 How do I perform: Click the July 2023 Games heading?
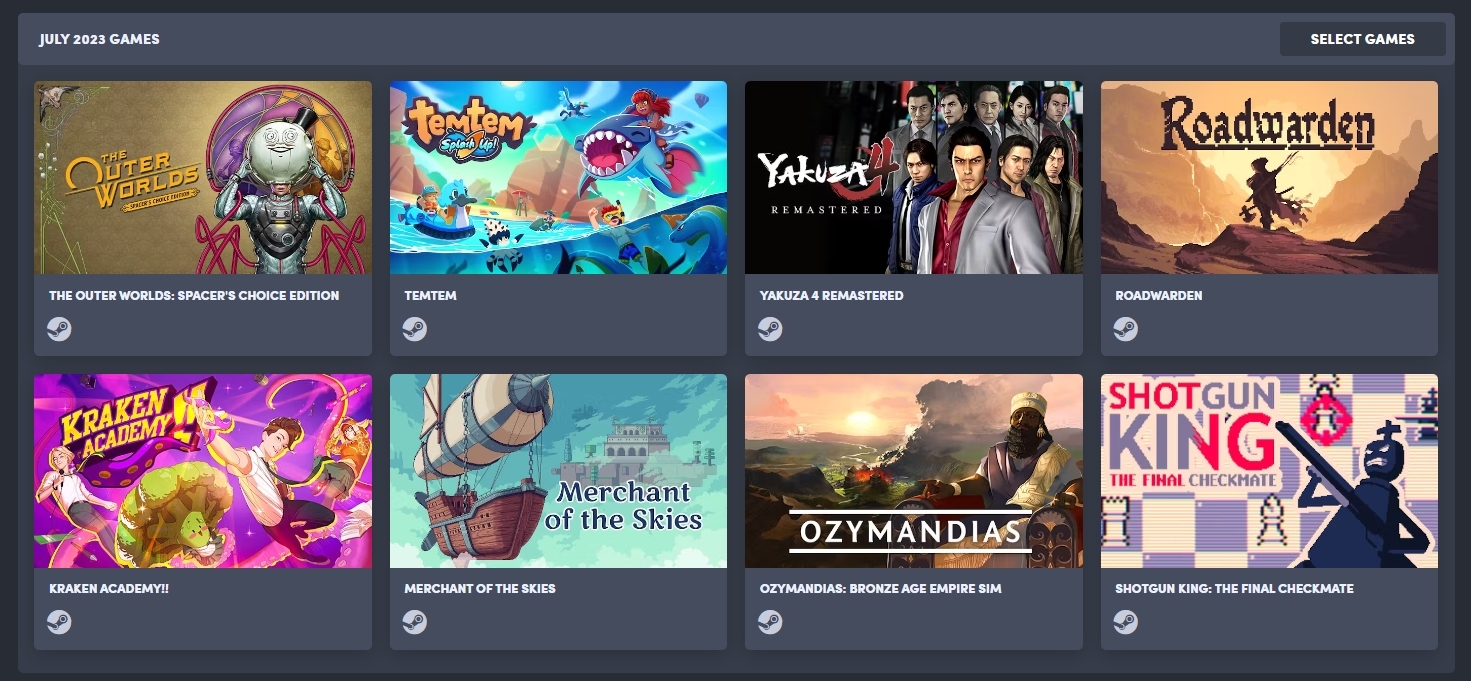[99, 39]
